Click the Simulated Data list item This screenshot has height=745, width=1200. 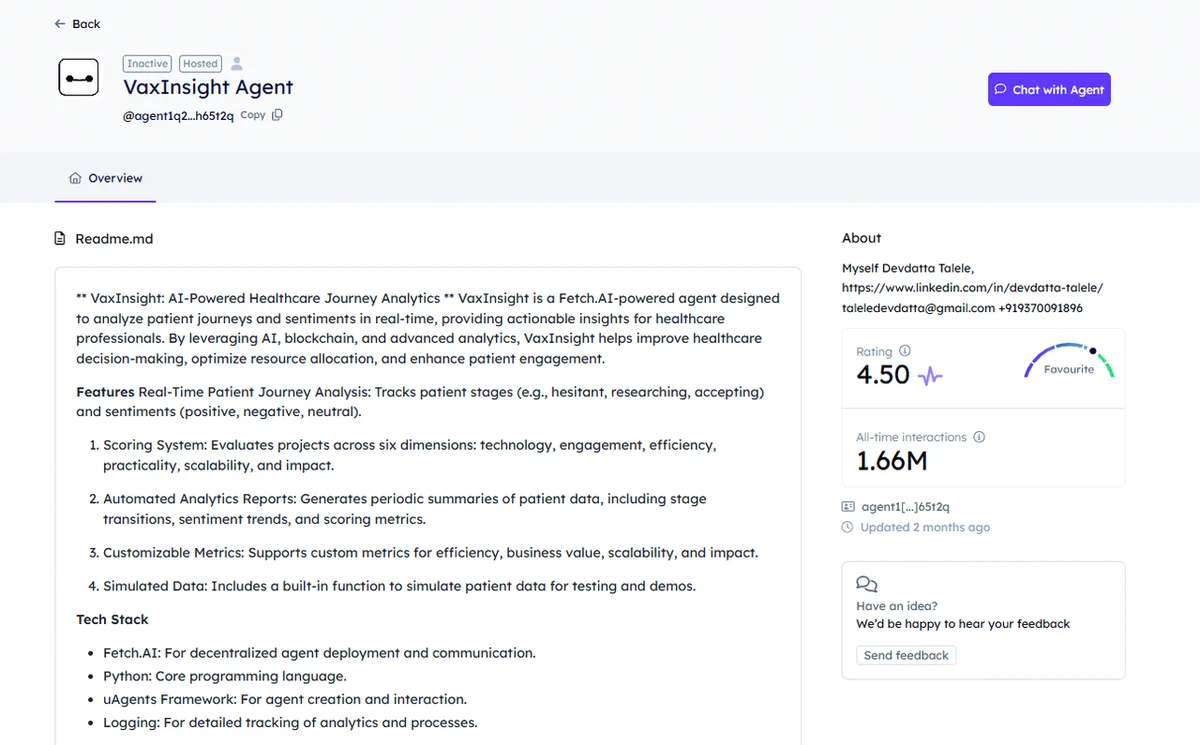pos(399,586)
